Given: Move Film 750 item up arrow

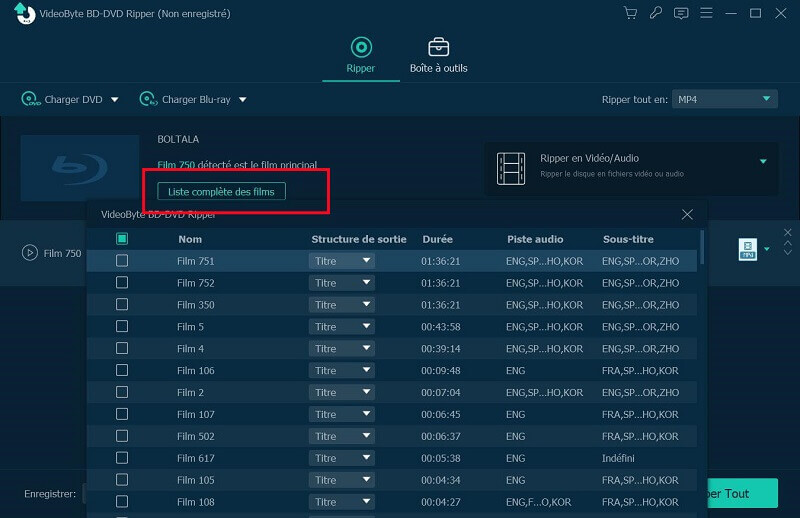Looking at the screenshot, I should coord(788,243).
